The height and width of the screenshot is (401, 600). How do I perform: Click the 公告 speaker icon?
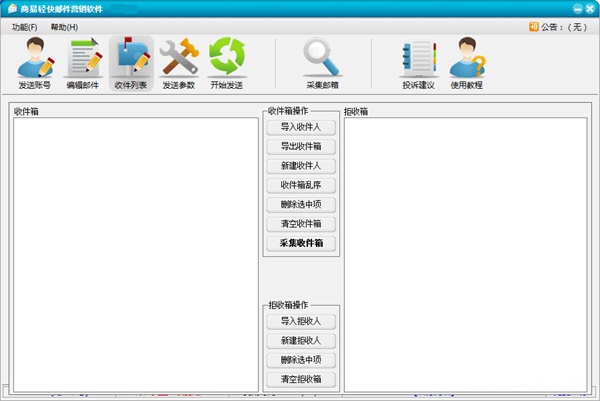533,27
